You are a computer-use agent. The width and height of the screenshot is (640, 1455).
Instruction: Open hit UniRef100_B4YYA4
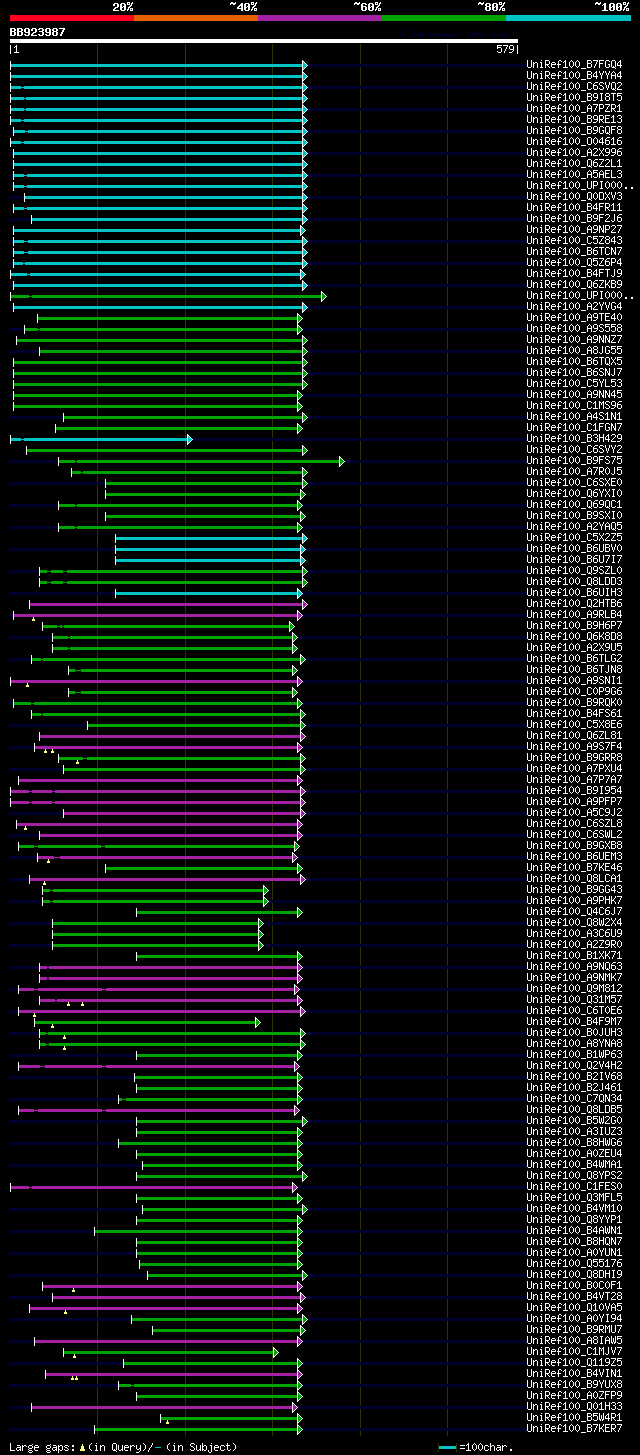[574, 76]
